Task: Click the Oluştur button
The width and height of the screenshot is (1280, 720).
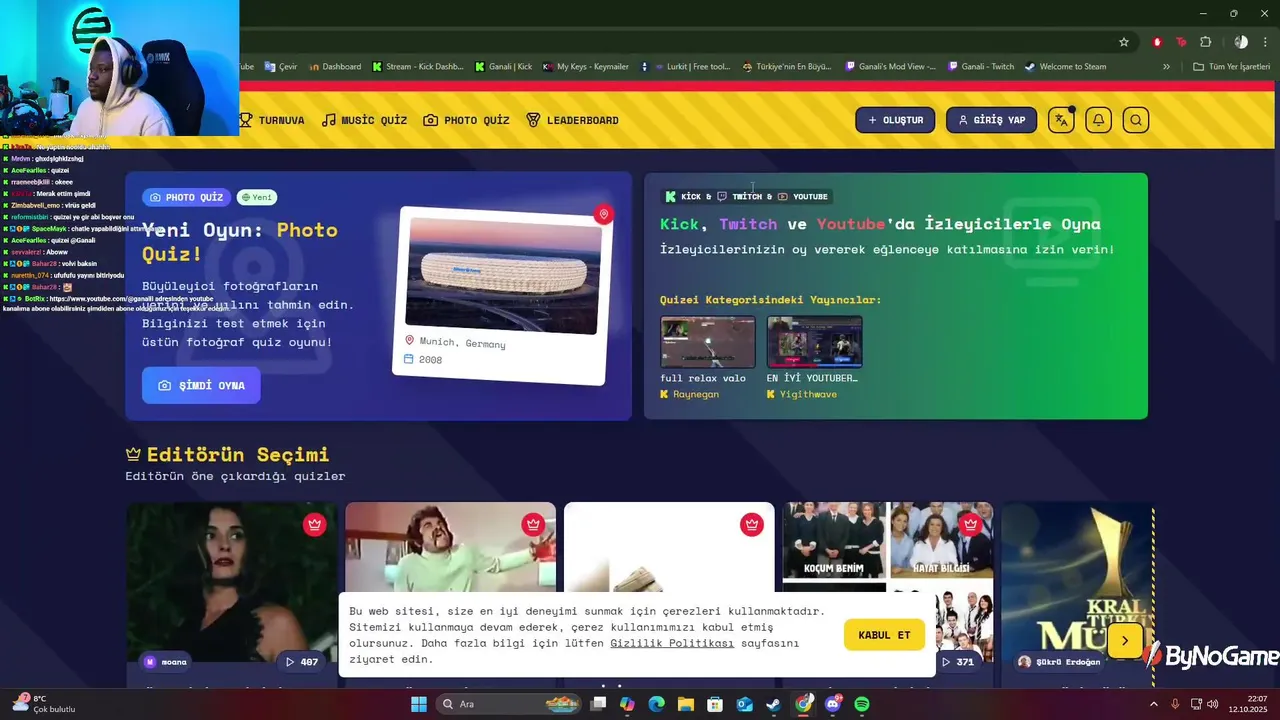Action: (895, 120)
